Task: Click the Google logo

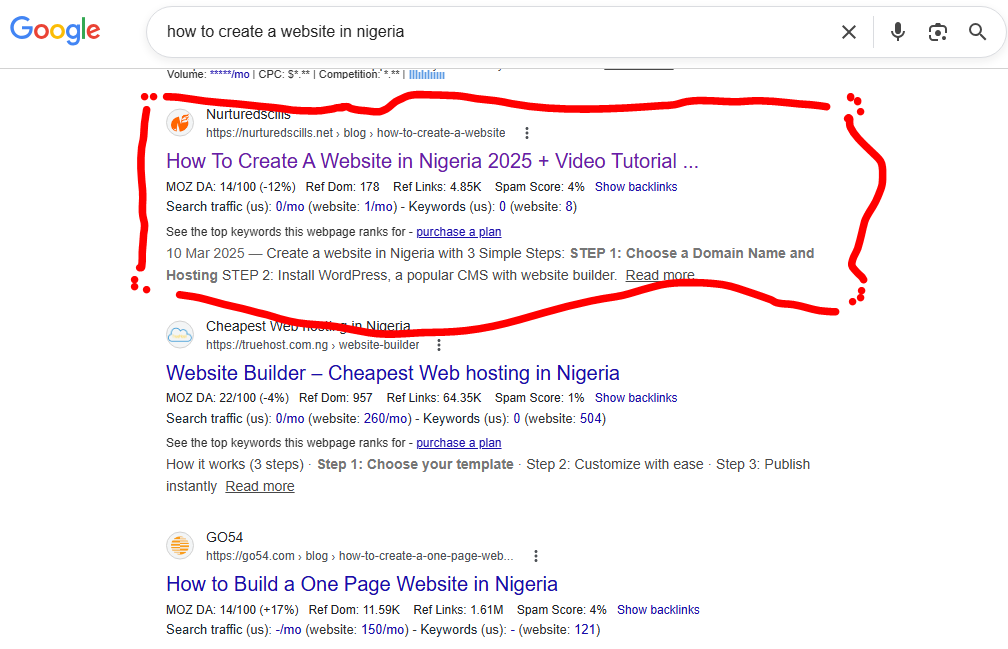Action: click(55, 30)
